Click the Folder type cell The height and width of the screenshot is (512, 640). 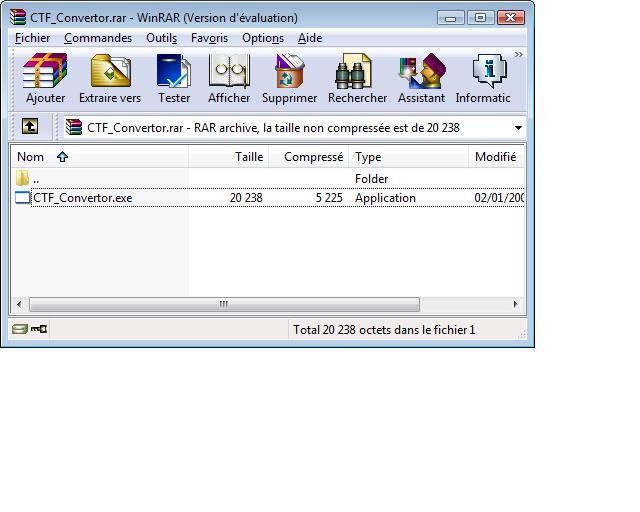[371, 178]
